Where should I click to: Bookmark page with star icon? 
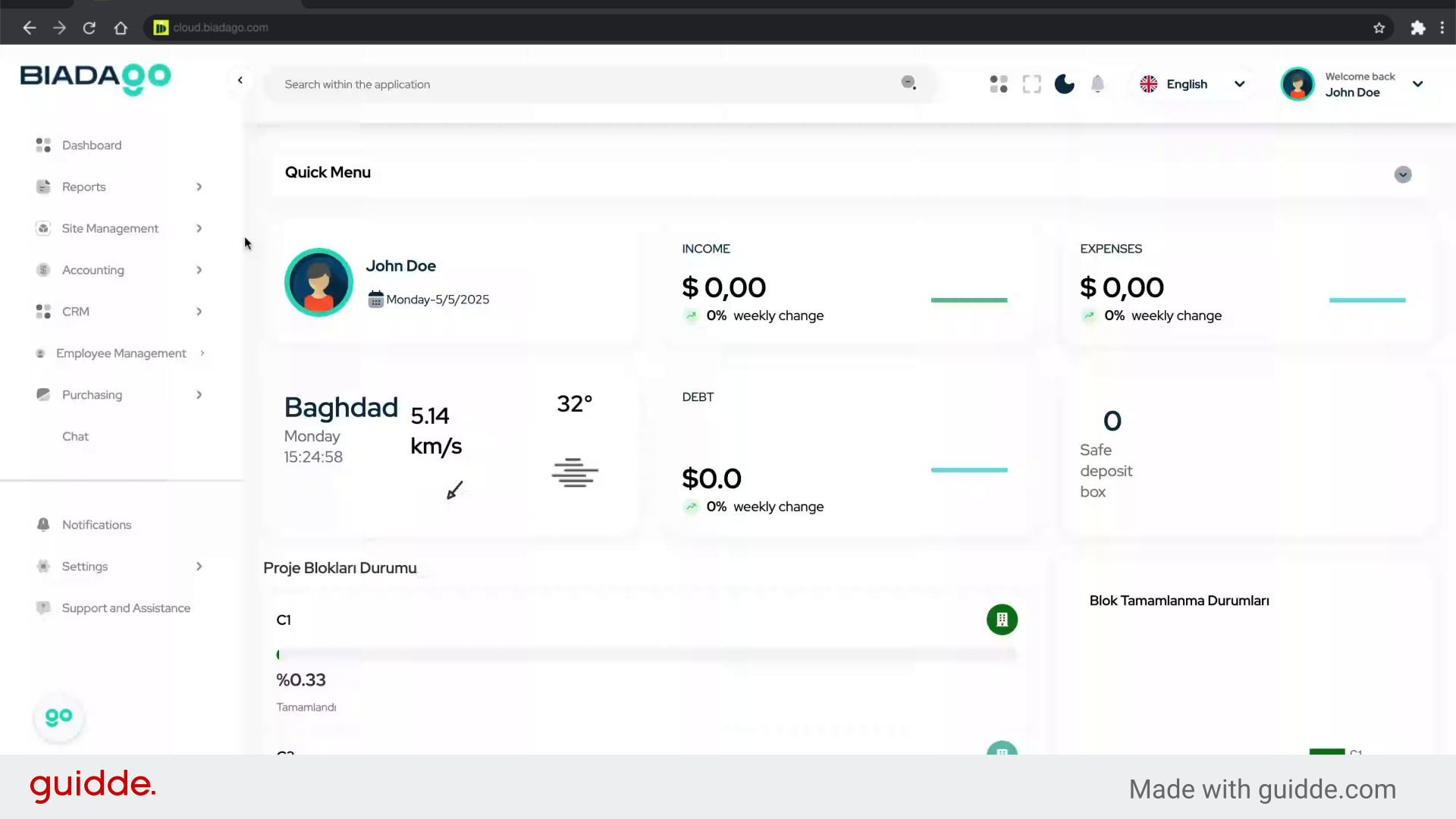click(x=1379, y=28)
